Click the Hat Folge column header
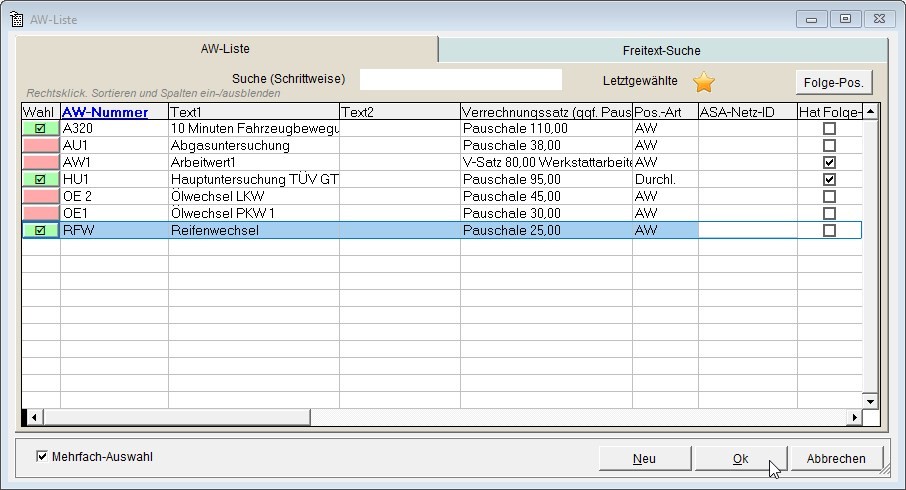Viewport: 906px width, 490px height. coord(830,112)
